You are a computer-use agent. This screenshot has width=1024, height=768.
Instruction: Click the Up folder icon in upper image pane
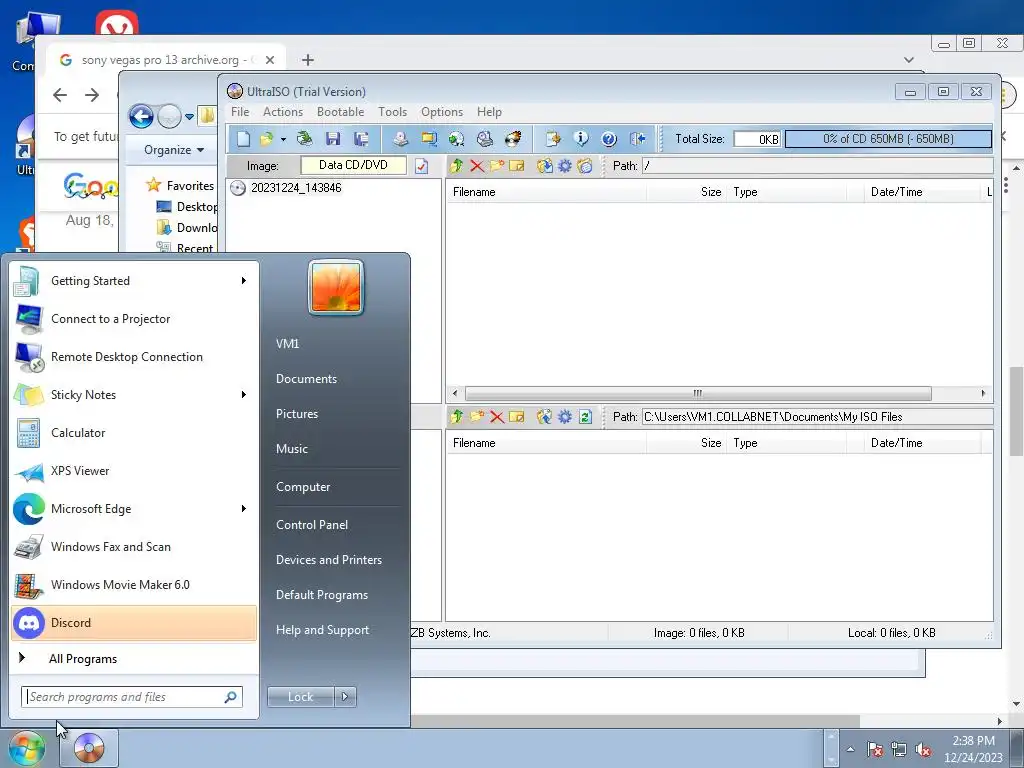coord(456,166)
